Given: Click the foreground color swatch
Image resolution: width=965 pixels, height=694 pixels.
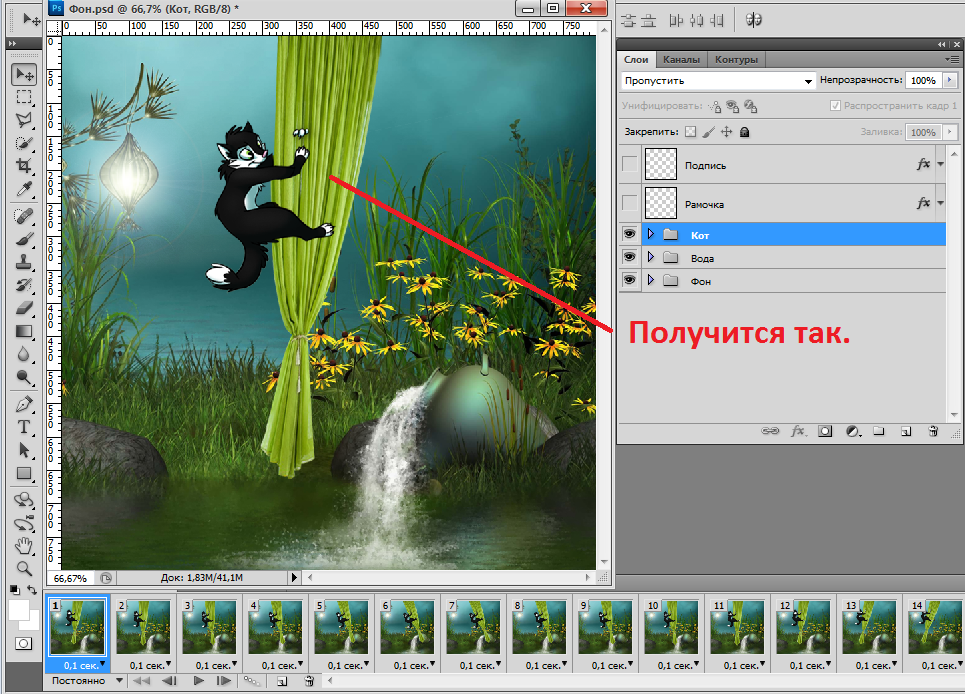Looking at the screenshot, I should pos(19,609).
